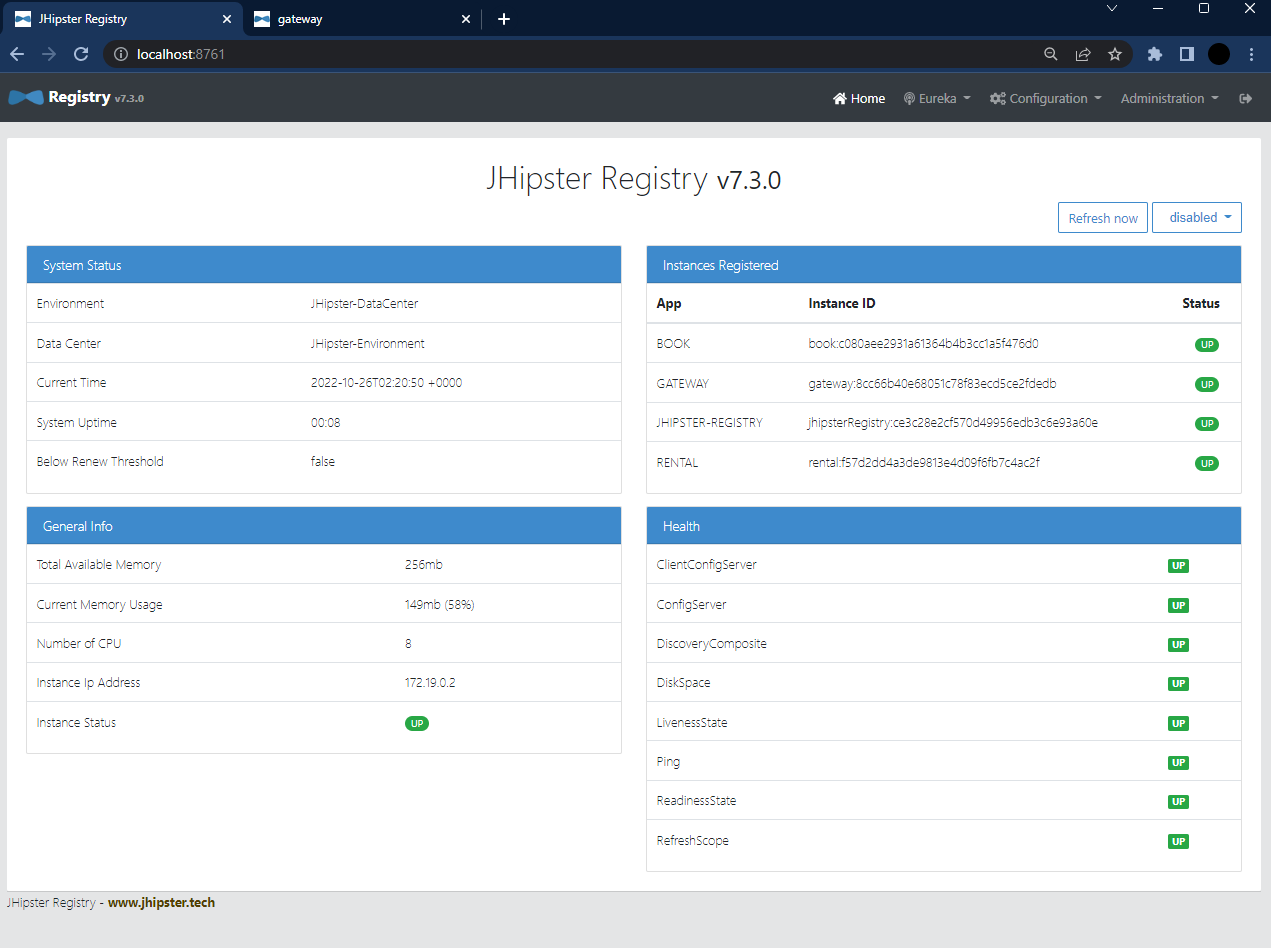This screenshot has height=948, width=1271.
Task: Click the UP badge for GATEWAY
Action: click(1207, 384)
